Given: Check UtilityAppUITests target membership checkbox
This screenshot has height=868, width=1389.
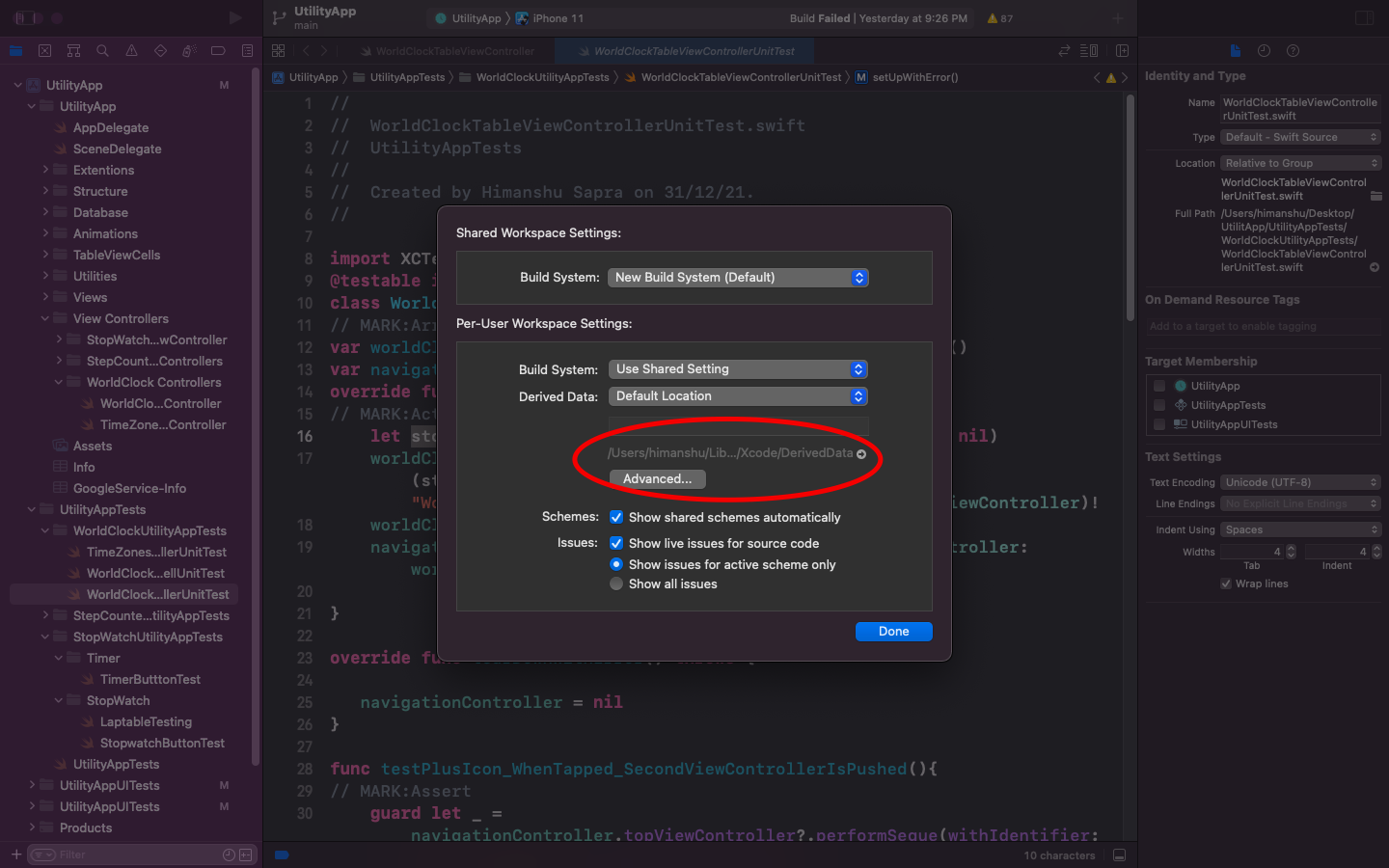Looking at the screenshot, I should click(1159, 424).
